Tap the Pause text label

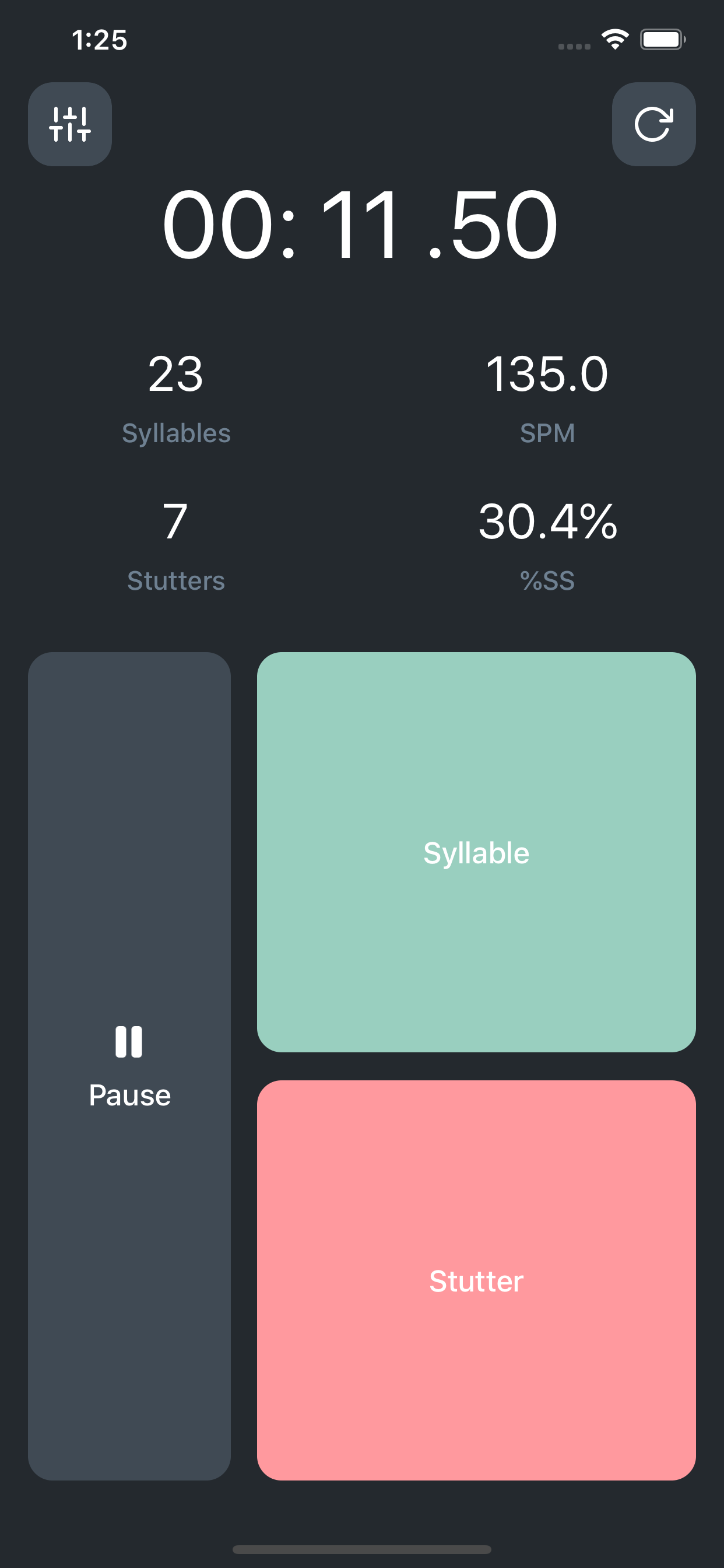point(129,1095)
